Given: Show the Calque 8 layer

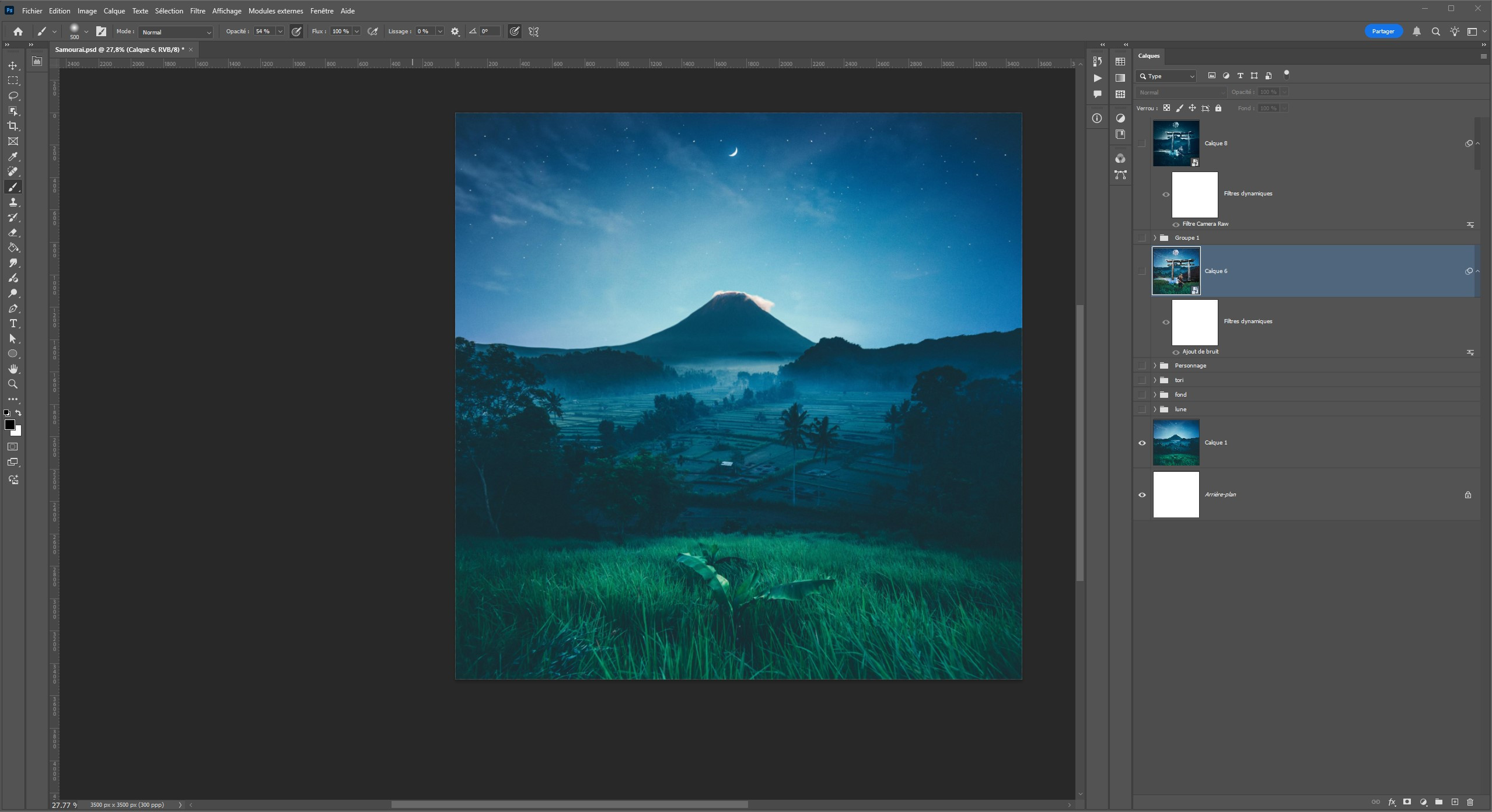Looking at the screenshot, I should coord(1142,143).
